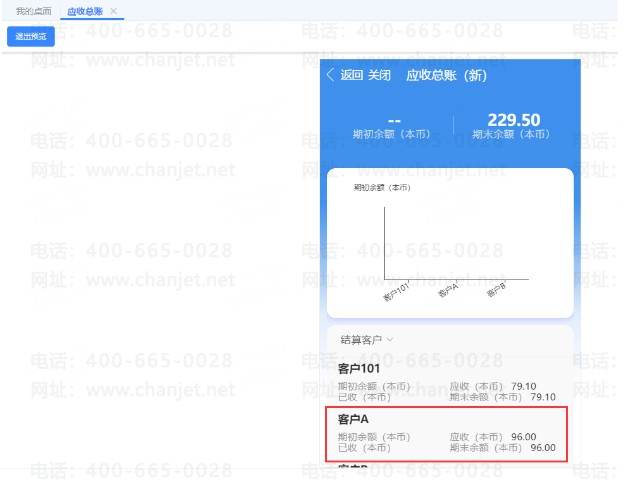Click the 期初余额 (本币) summary value
The height and width of the screenshot is (490, 626).
coord(394,121)
